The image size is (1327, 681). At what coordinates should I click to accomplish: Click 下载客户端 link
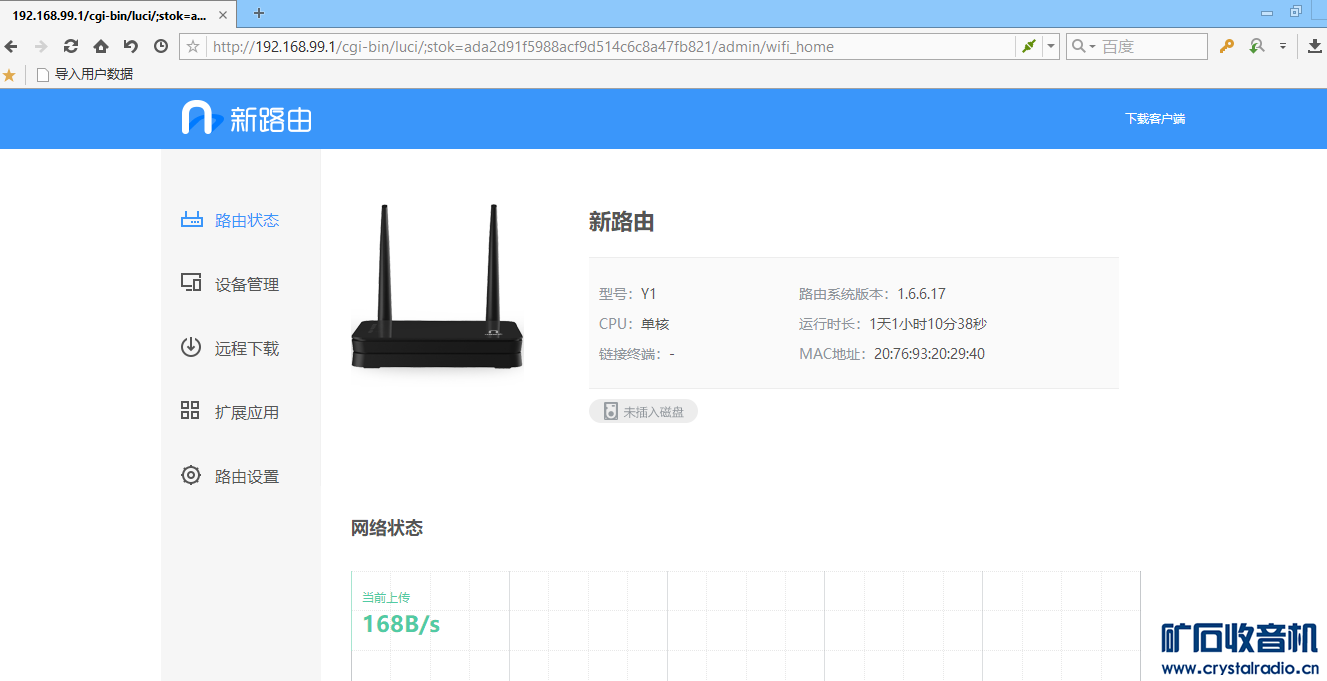1155,119
